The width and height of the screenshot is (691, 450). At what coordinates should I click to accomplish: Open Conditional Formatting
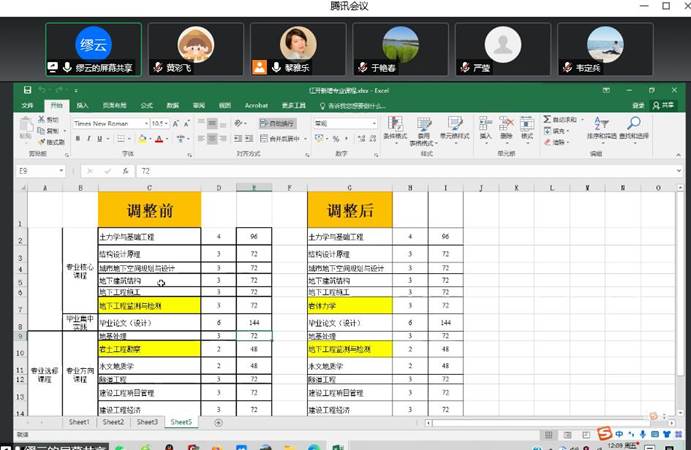coord(395,128)
